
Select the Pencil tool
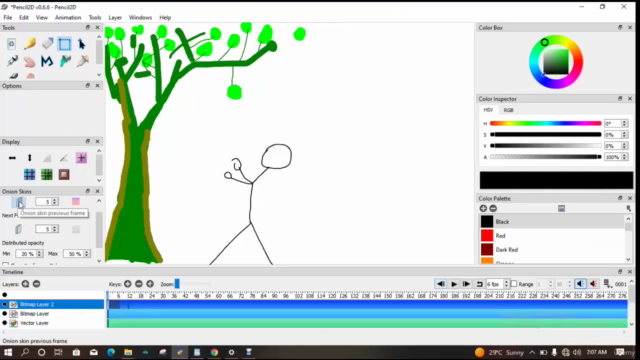(x=30, y=43)
